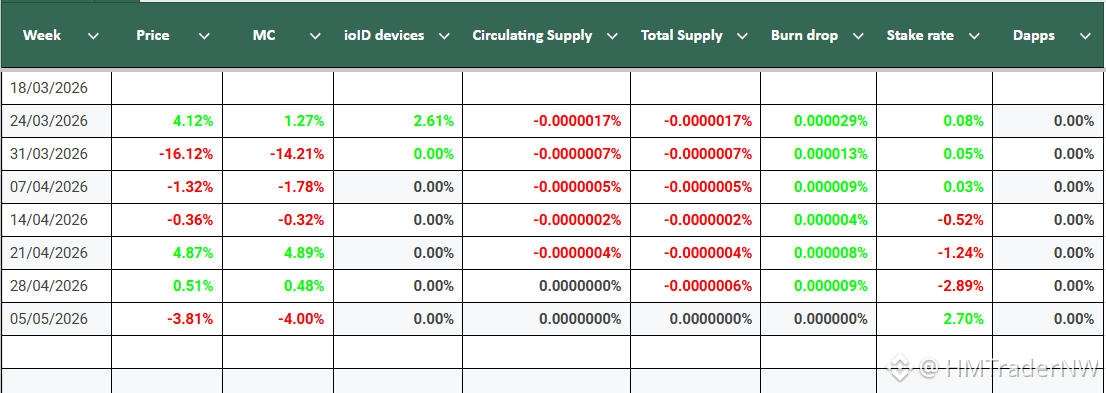
Task: Select the Circulating Supply header label
Action: pos(533,35)
